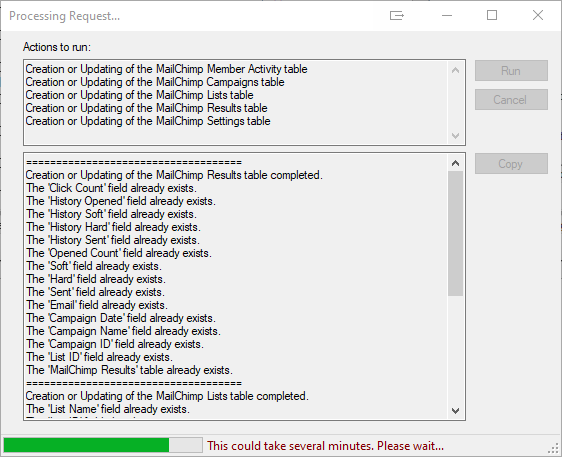Click the 'Opened Count' field log line

[x=119, y=253]
